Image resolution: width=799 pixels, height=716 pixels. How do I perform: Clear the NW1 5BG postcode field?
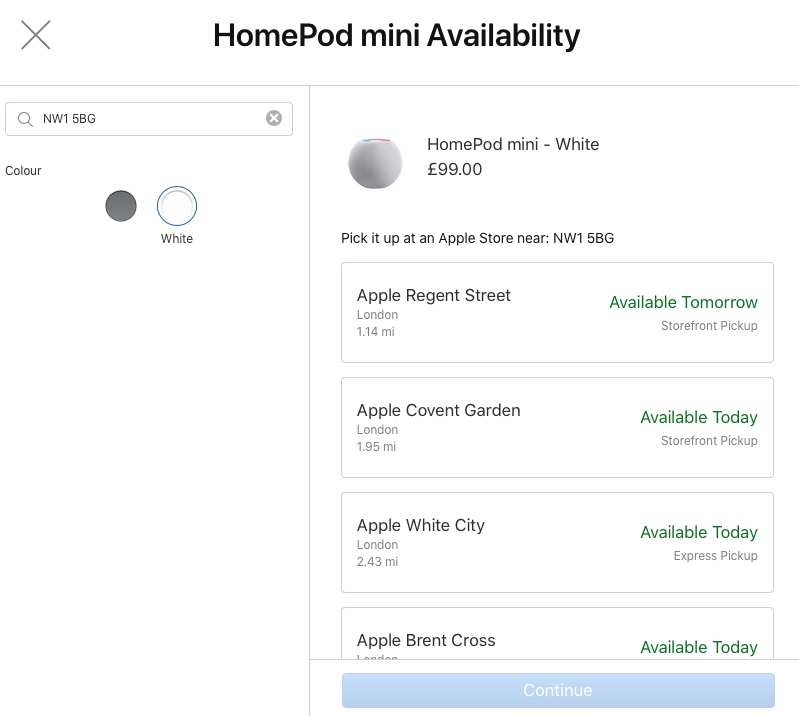click(x=274, y=118)
